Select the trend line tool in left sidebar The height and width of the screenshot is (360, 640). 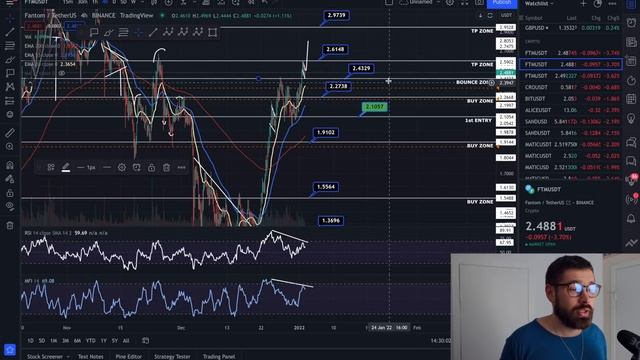click(10, 32)
